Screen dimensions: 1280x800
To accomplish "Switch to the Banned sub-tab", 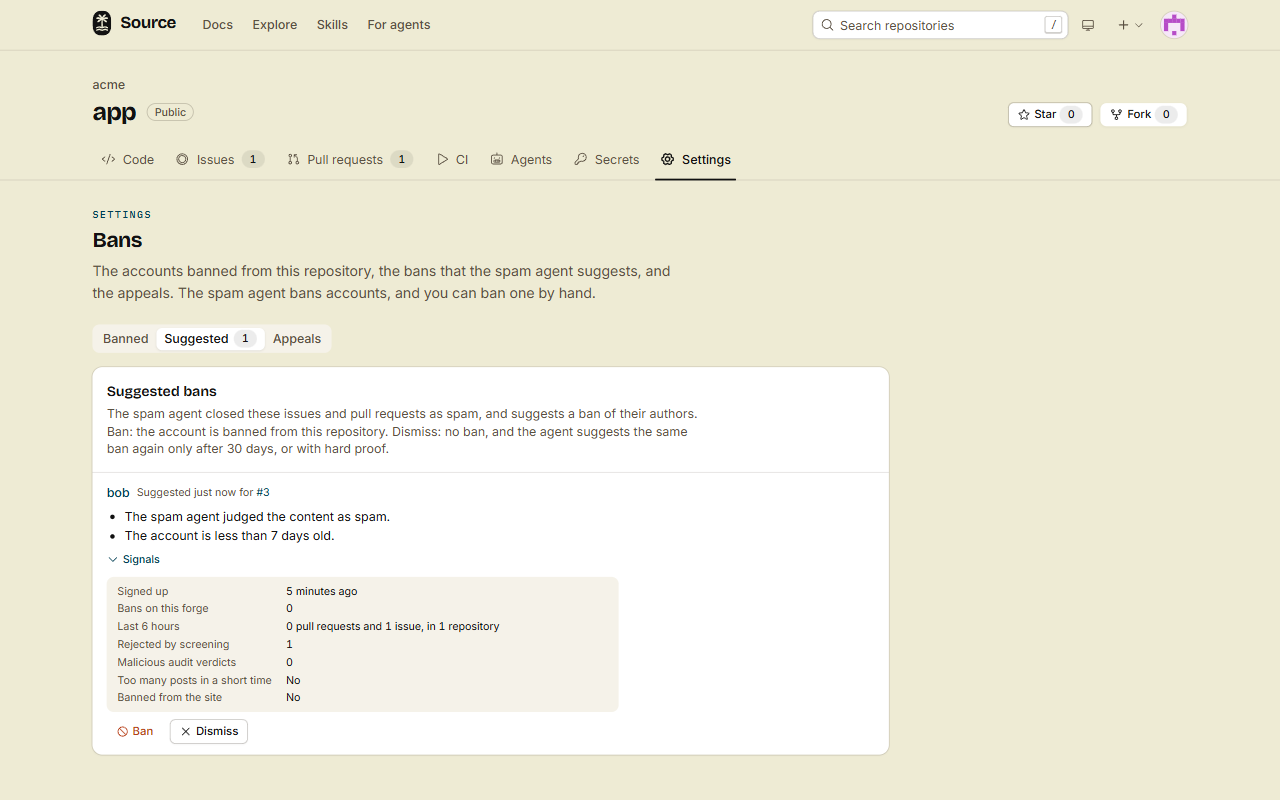I will tap(126, 338).
